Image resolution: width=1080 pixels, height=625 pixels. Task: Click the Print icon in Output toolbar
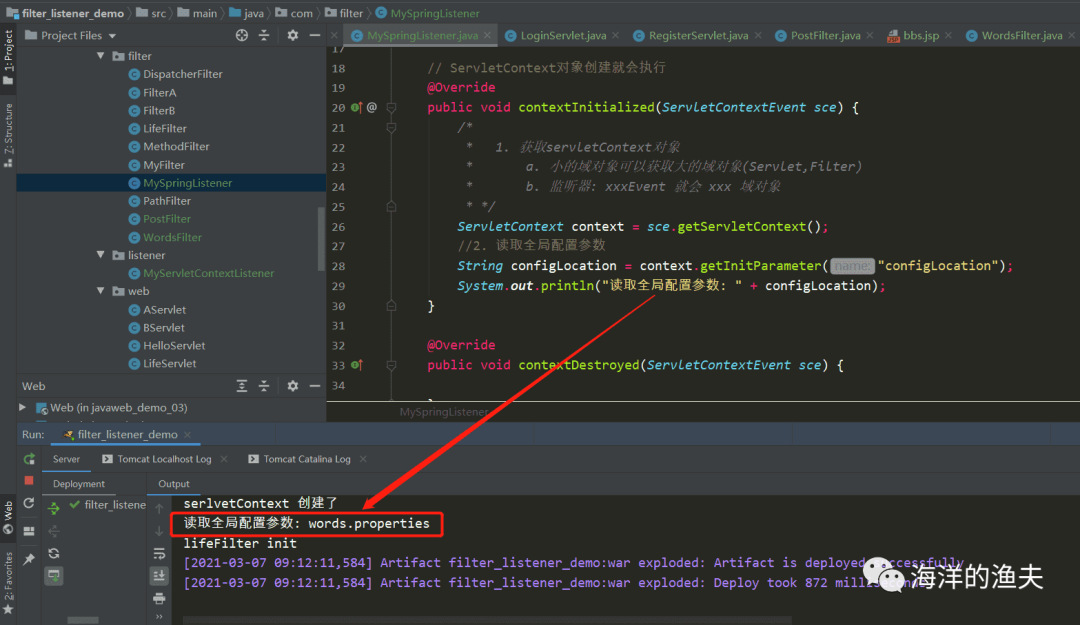click(x=159, y=598)
